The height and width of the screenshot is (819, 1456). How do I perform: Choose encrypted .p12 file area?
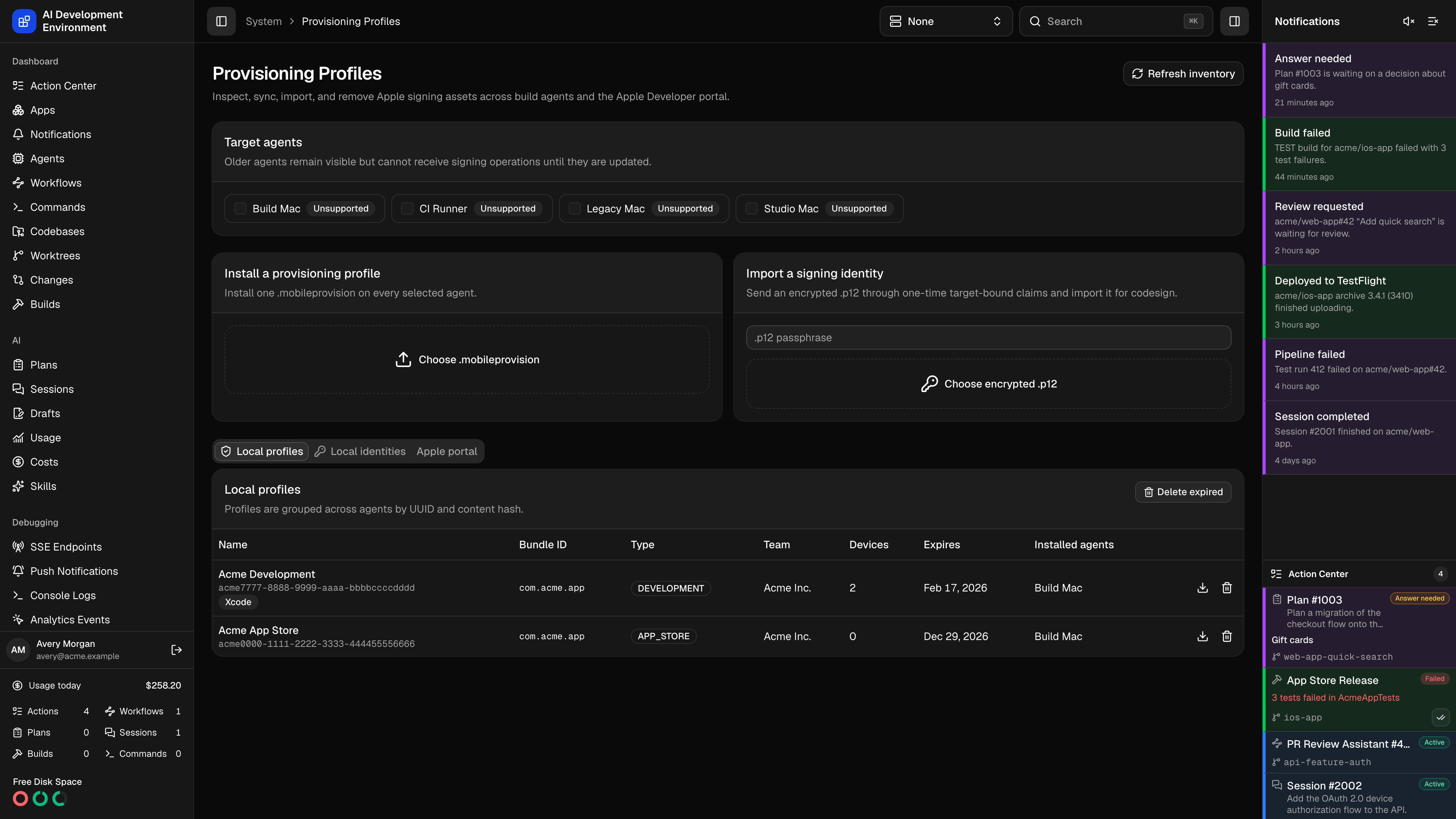pos(988,384)
